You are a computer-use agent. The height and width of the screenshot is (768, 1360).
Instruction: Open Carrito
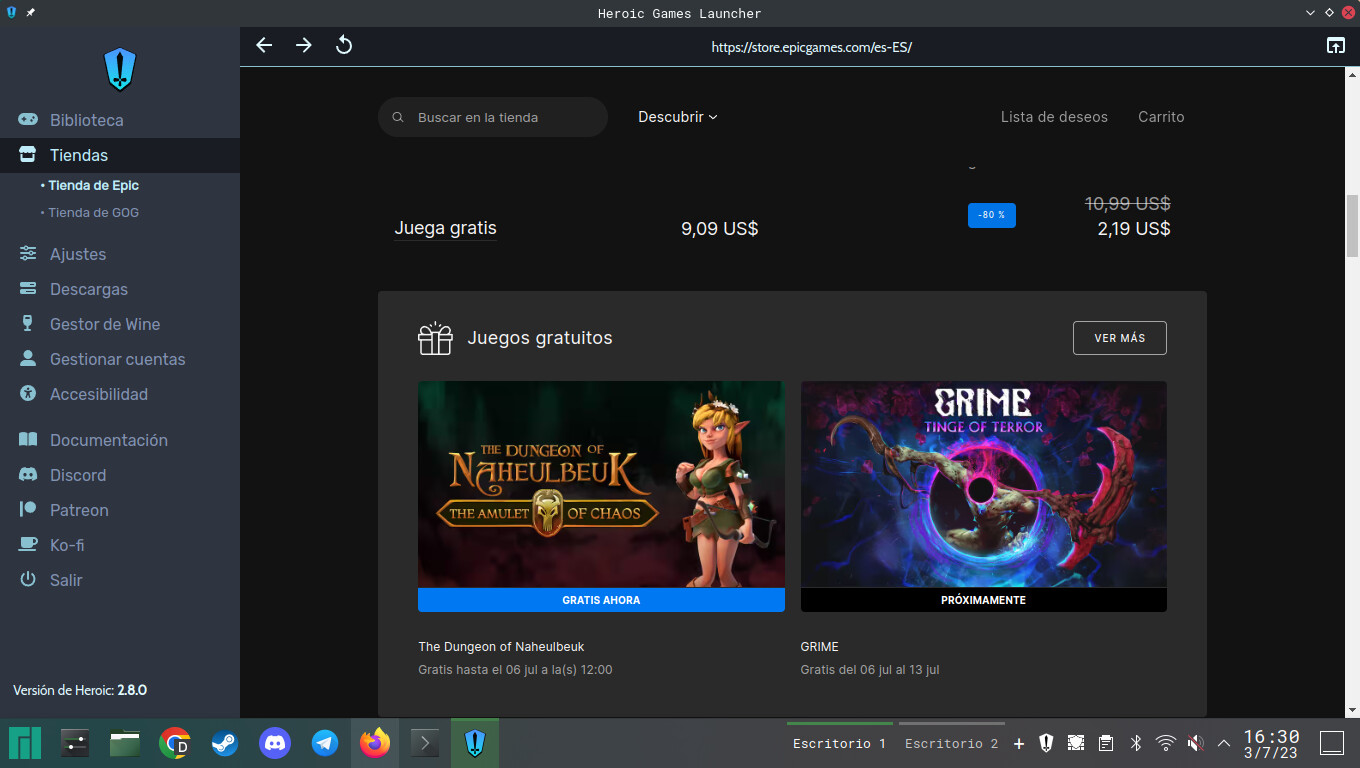[x=1161, y=117]
